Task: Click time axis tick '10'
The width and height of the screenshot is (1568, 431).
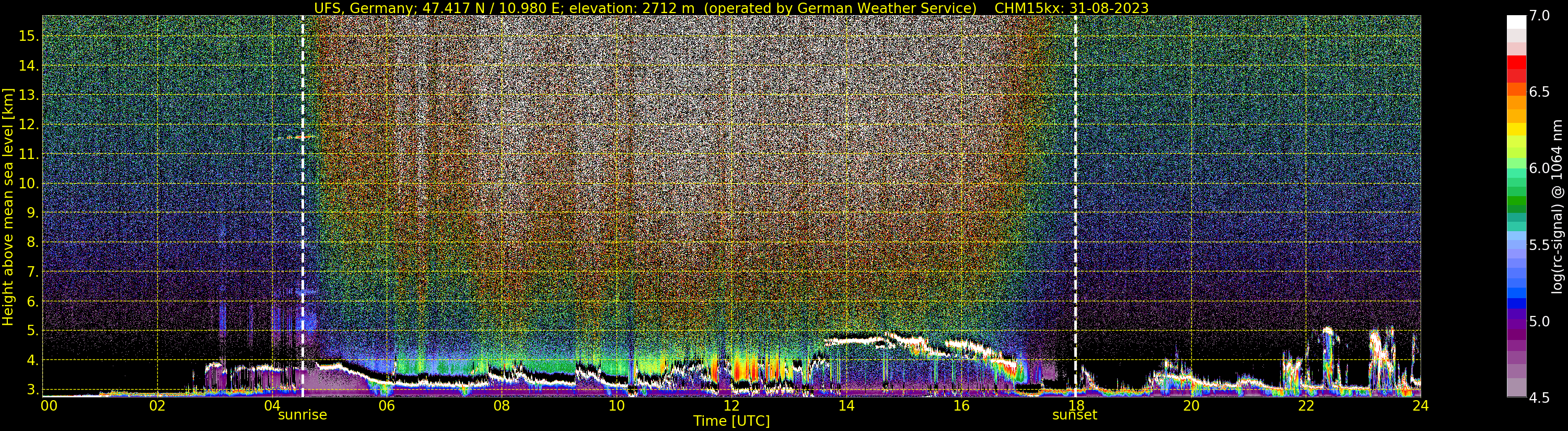Action: [x=617, y=405]
